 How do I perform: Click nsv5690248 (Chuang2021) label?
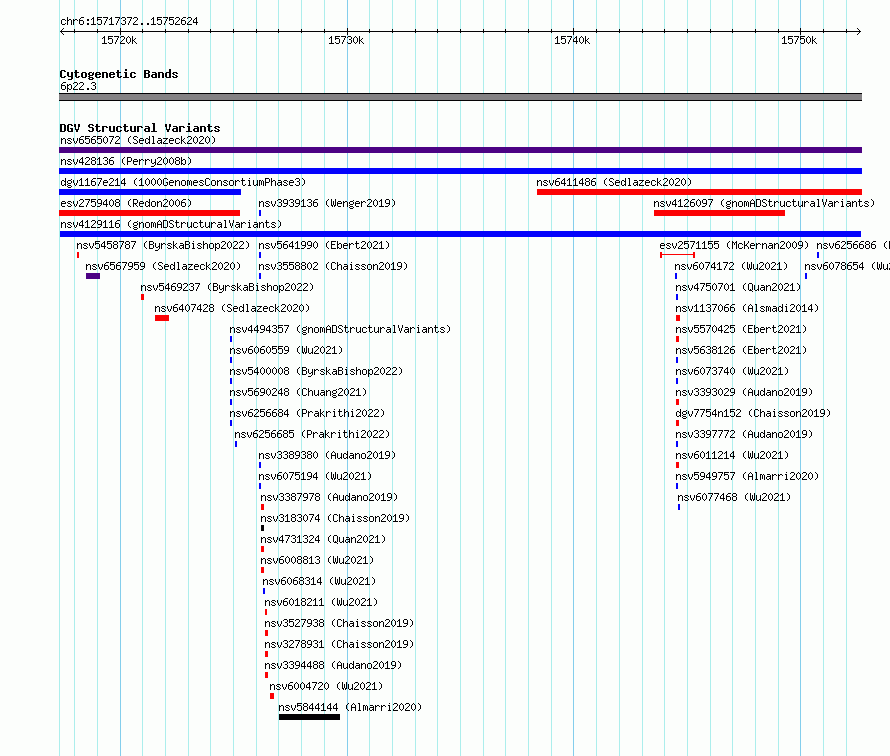298,392
